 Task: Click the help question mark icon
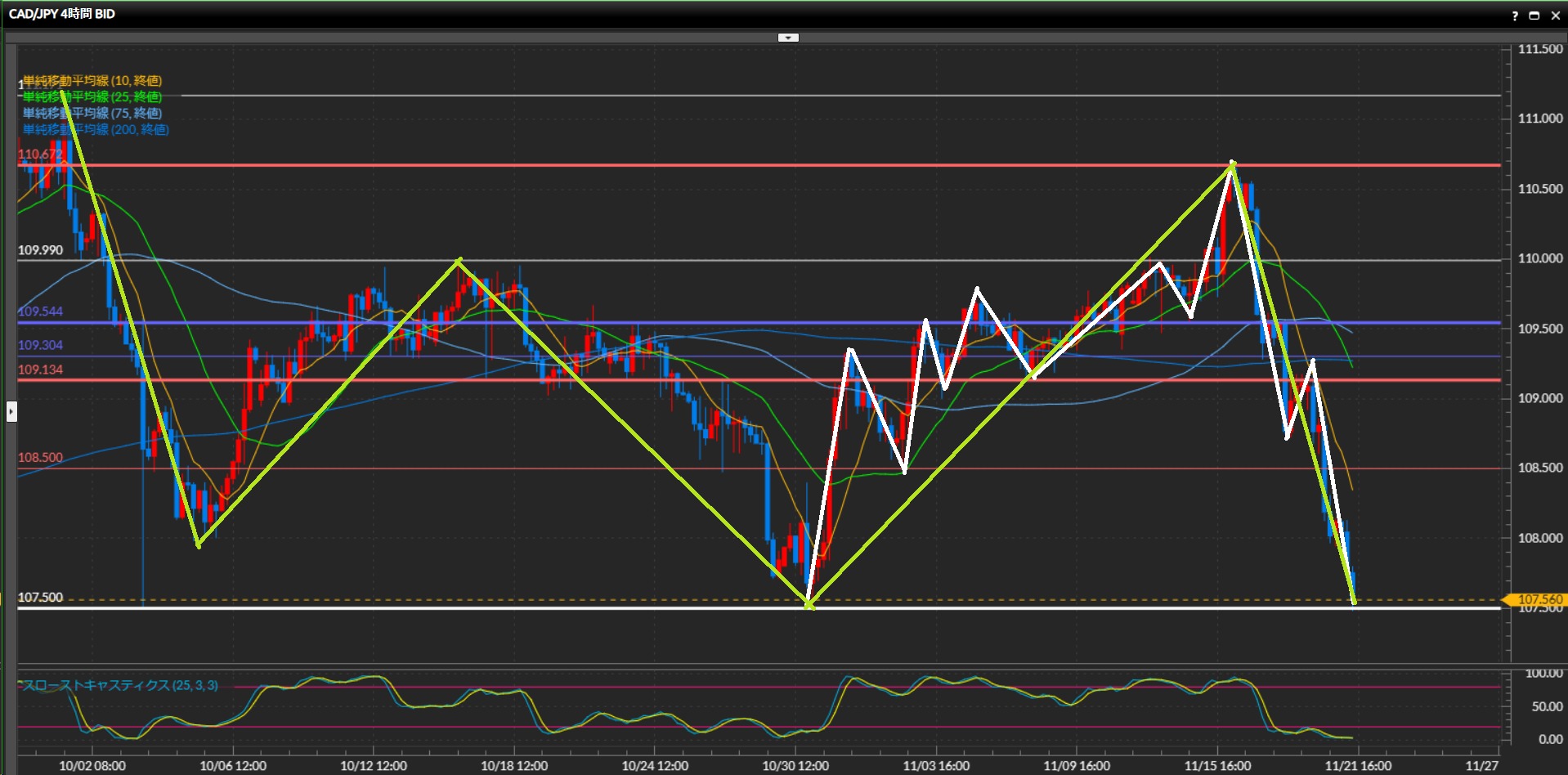[x=1515, y=16]
